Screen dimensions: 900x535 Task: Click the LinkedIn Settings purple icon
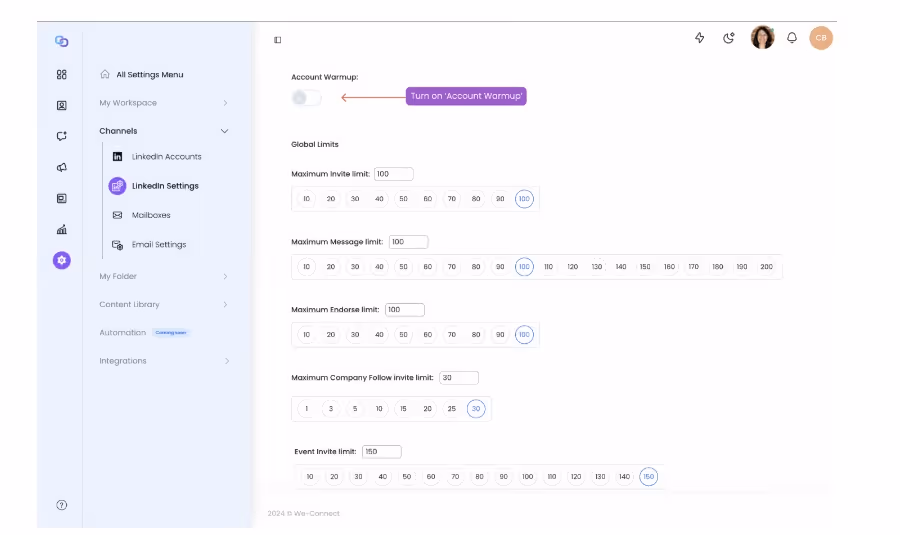coord(117,185)
